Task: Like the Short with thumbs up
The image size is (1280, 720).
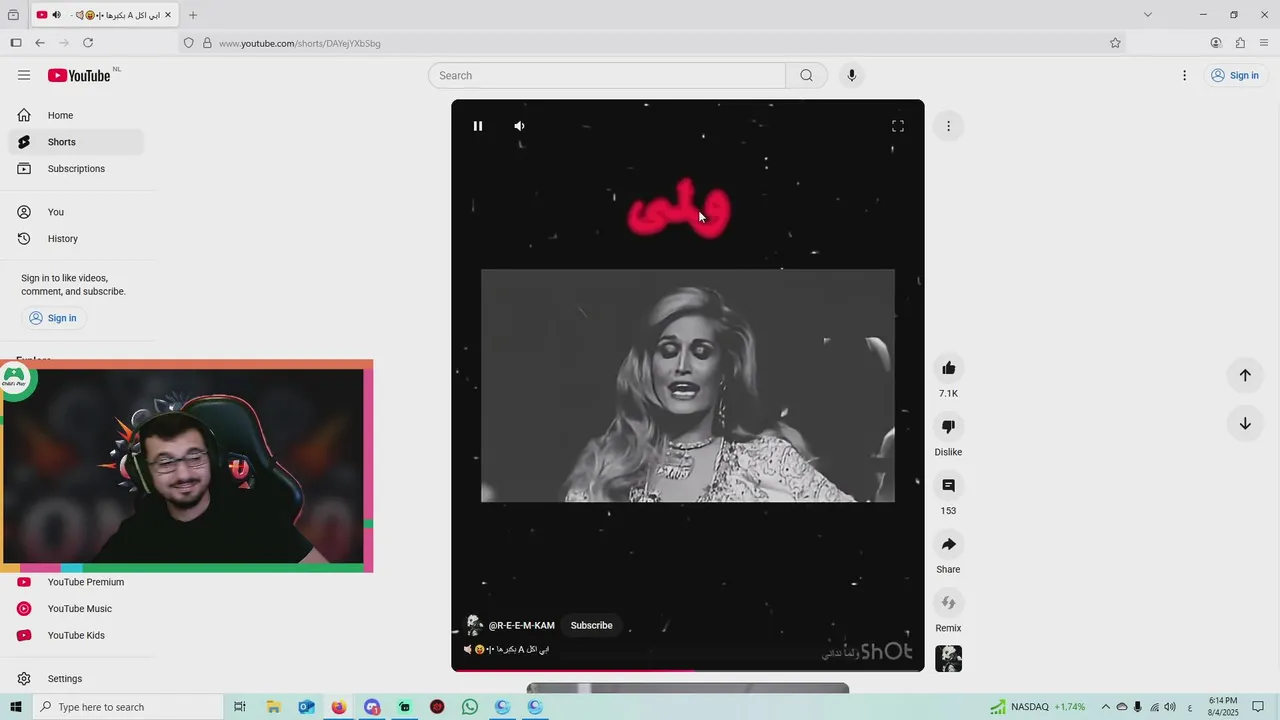Action: (x=948, y=368)
